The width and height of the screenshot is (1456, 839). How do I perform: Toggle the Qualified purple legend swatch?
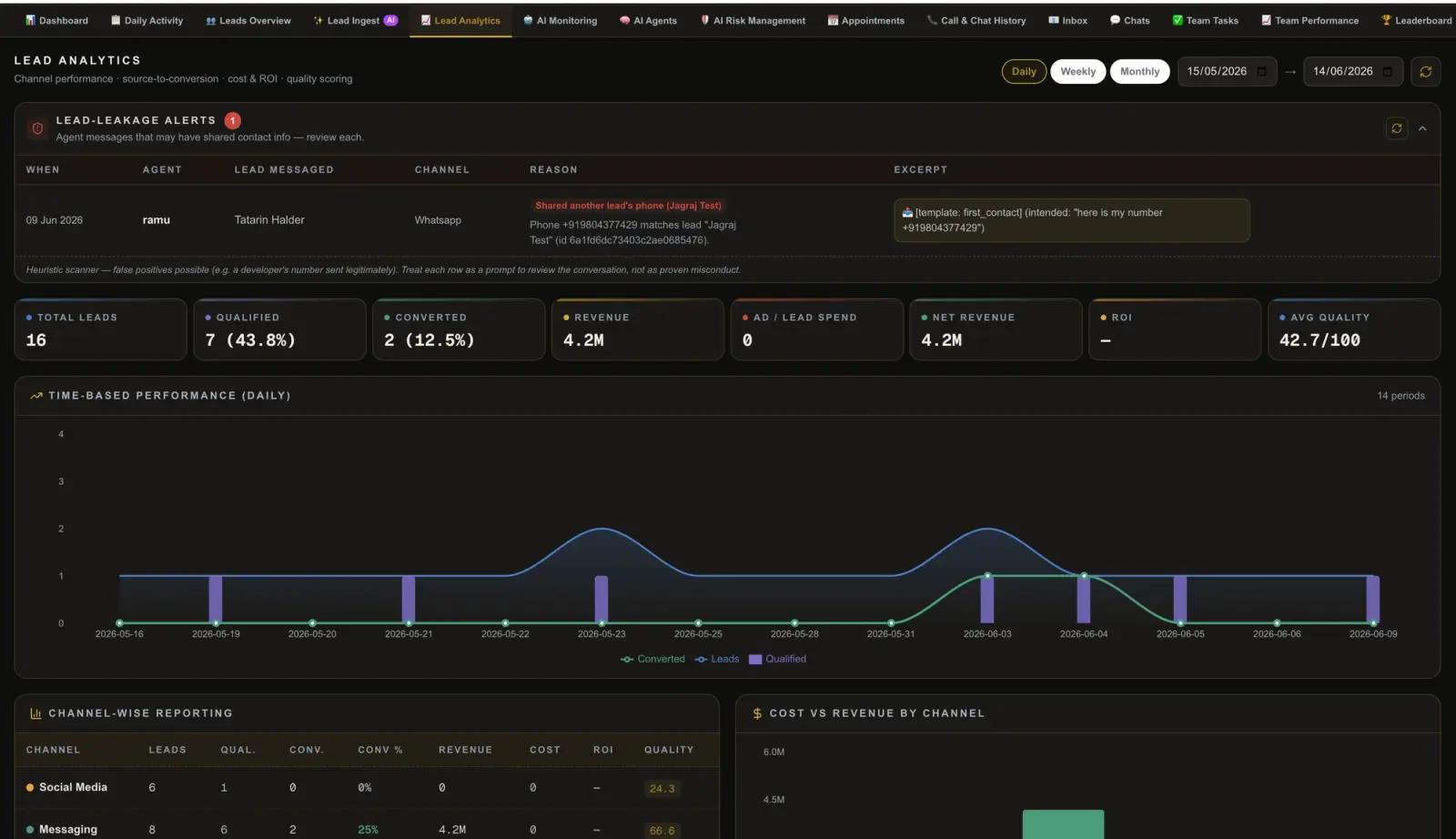(x=755, y=659)
